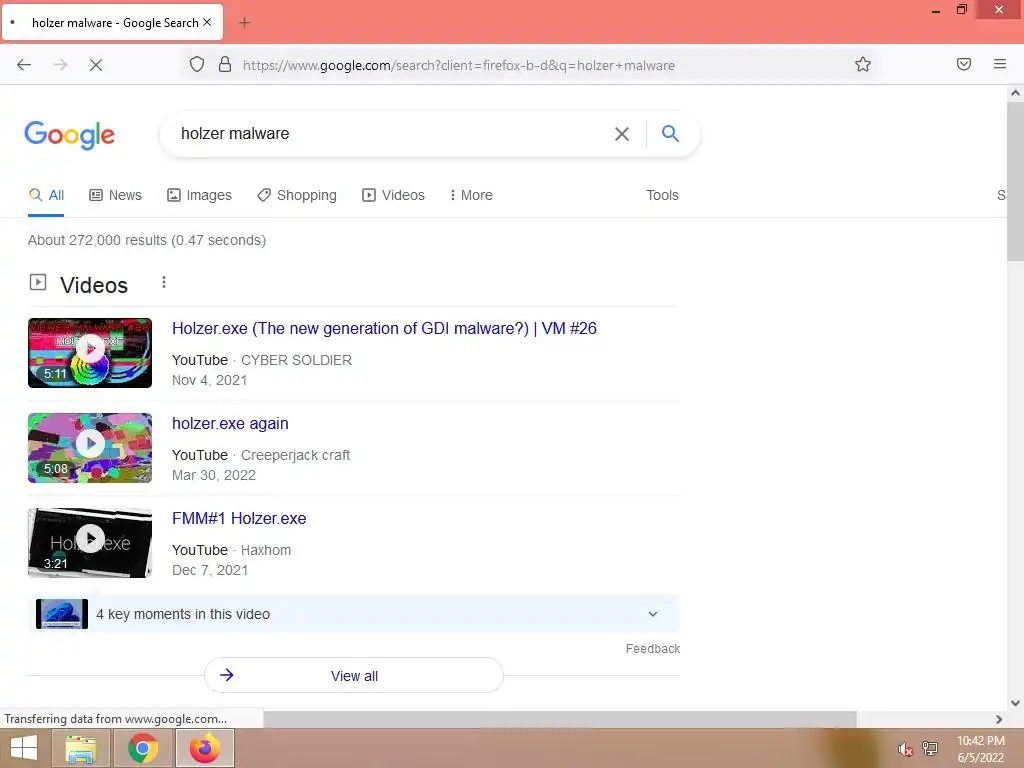Open the search Tools button
Image resolution: width=1024 pixels, height=768 pixels.
point(662,195)
